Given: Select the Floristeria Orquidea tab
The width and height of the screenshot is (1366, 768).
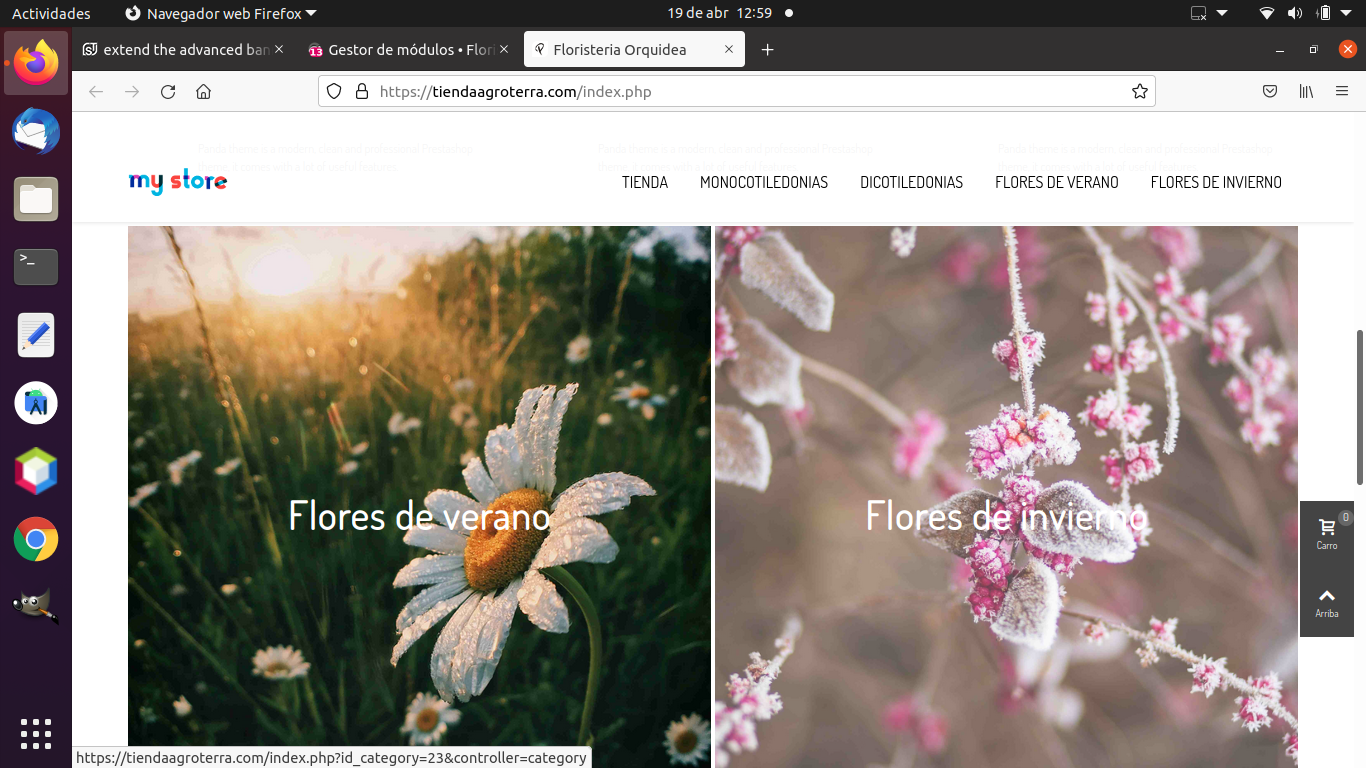Looking at the screenshot, I should [x=634, y=50].
